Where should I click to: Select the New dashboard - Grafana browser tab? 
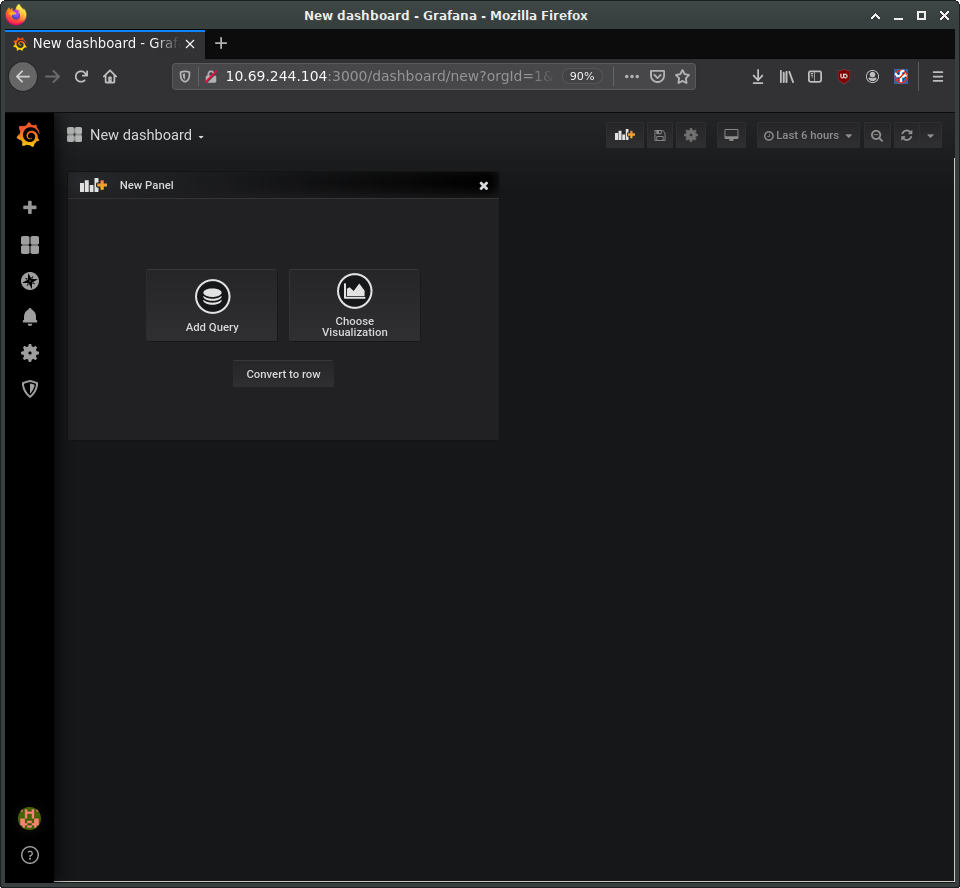[104, 43]
